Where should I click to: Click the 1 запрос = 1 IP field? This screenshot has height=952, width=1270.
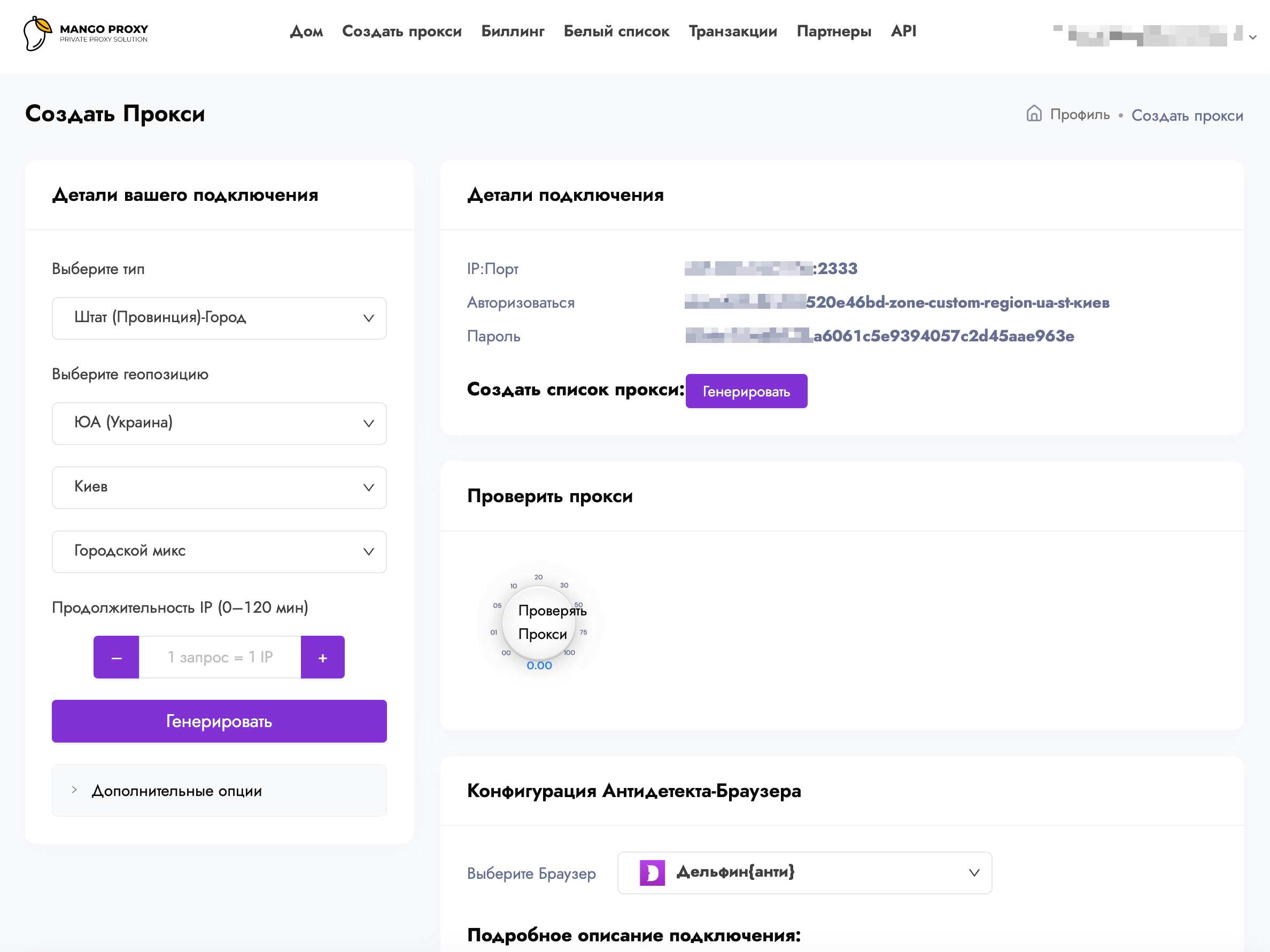220,657
